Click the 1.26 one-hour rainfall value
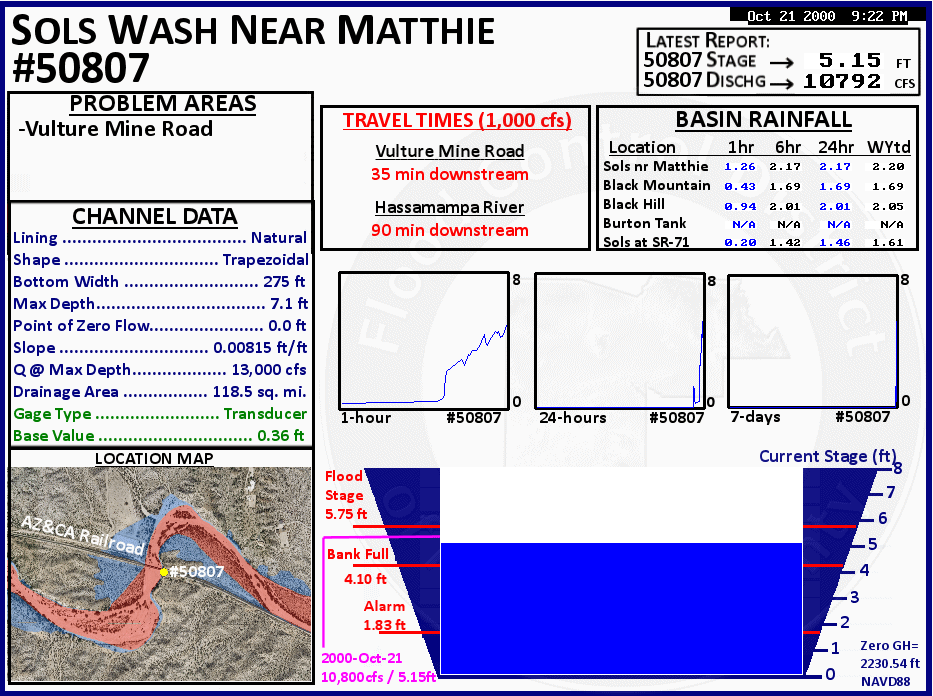 [x=740, y=167]
